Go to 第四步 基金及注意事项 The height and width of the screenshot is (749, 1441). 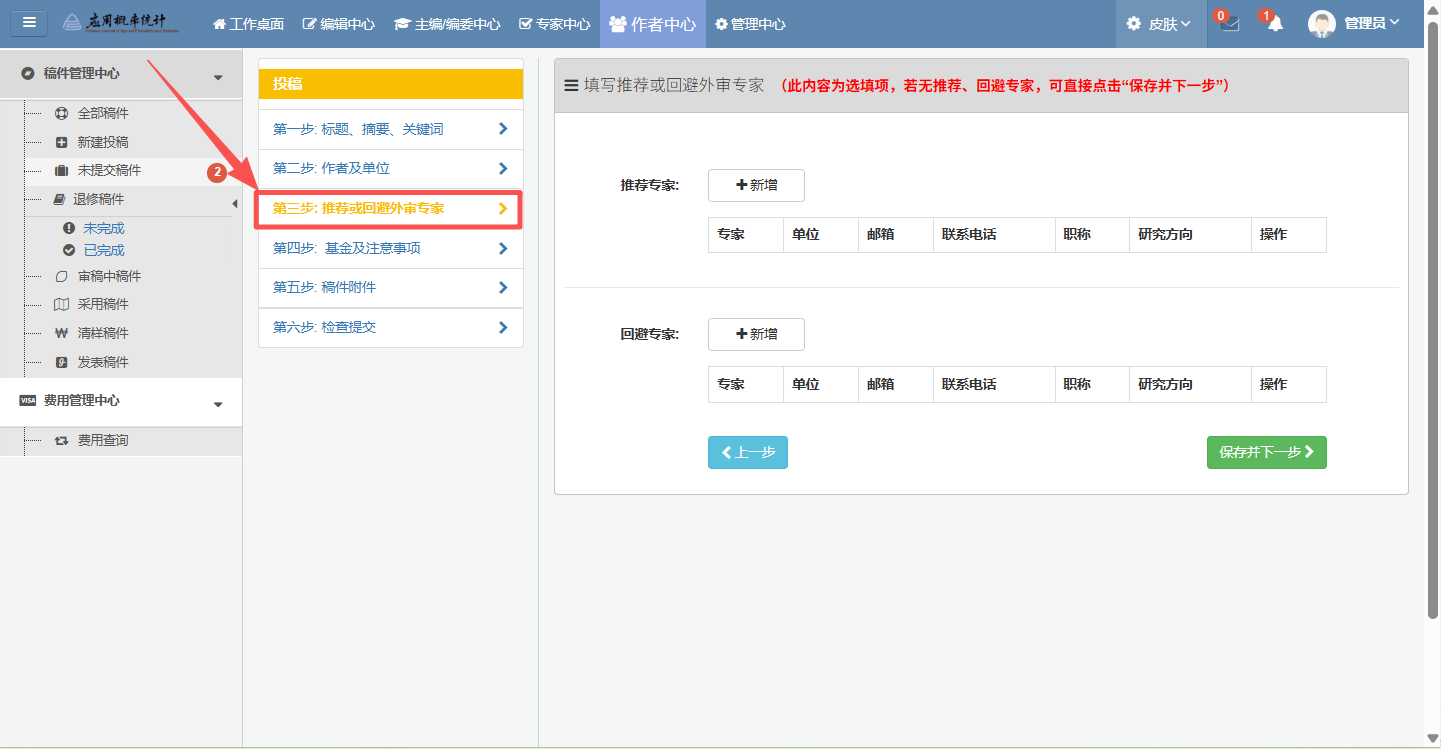coord(390,248)
